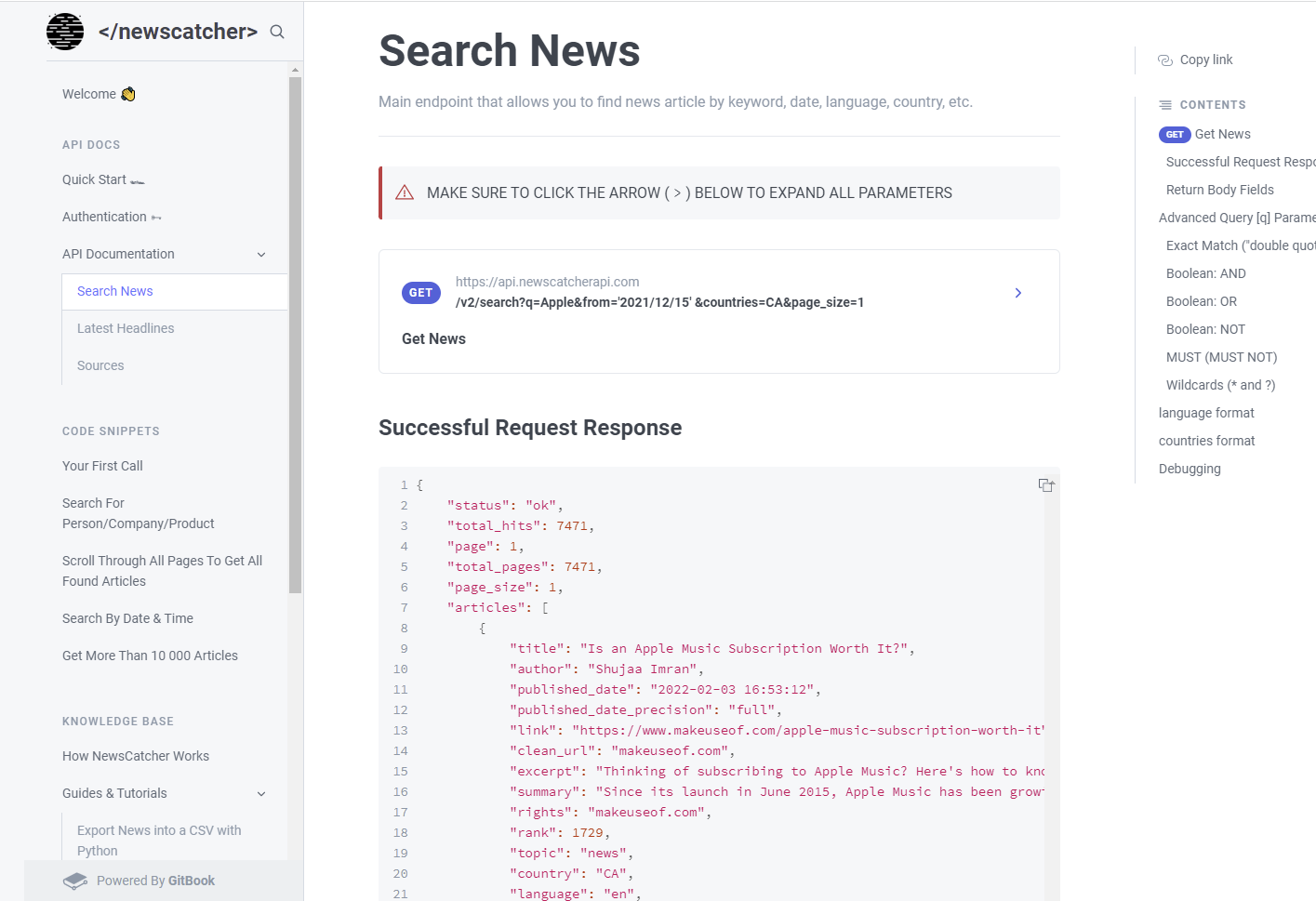Open Your First Call snippet

102,466
